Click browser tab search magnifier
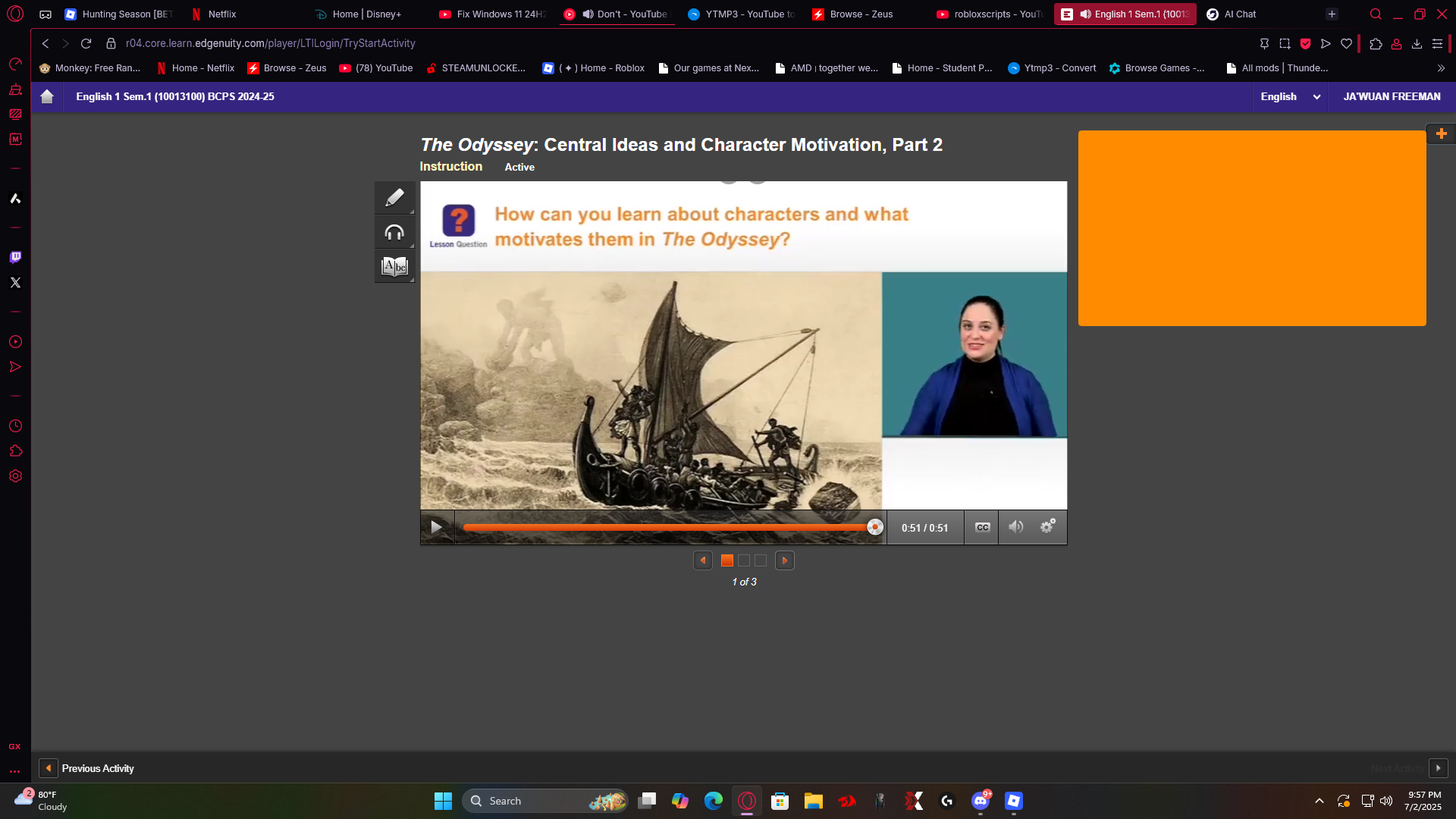 1376,14
